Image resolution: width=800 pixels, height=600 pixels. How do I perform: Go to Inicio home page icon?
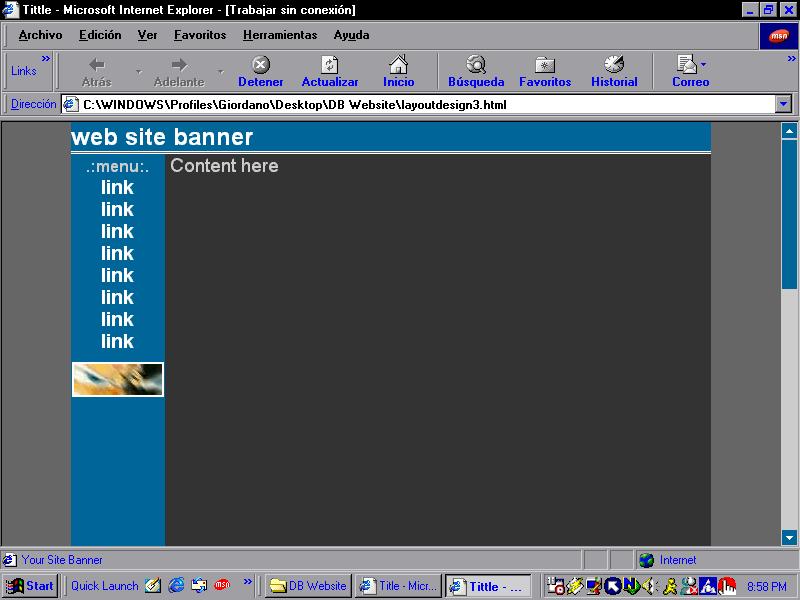coord(398,65)
